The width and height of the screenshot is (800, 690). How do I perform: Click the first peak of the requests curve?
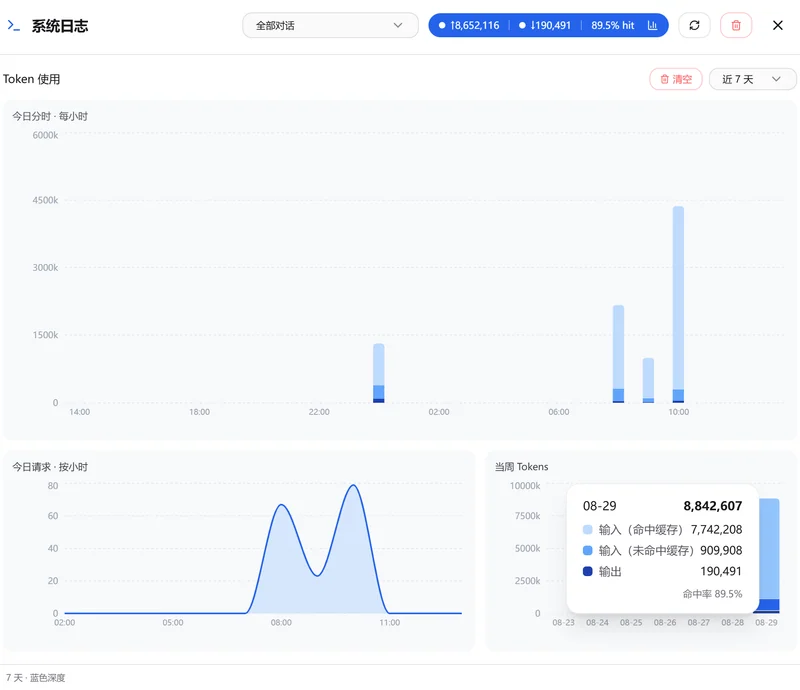282,505
